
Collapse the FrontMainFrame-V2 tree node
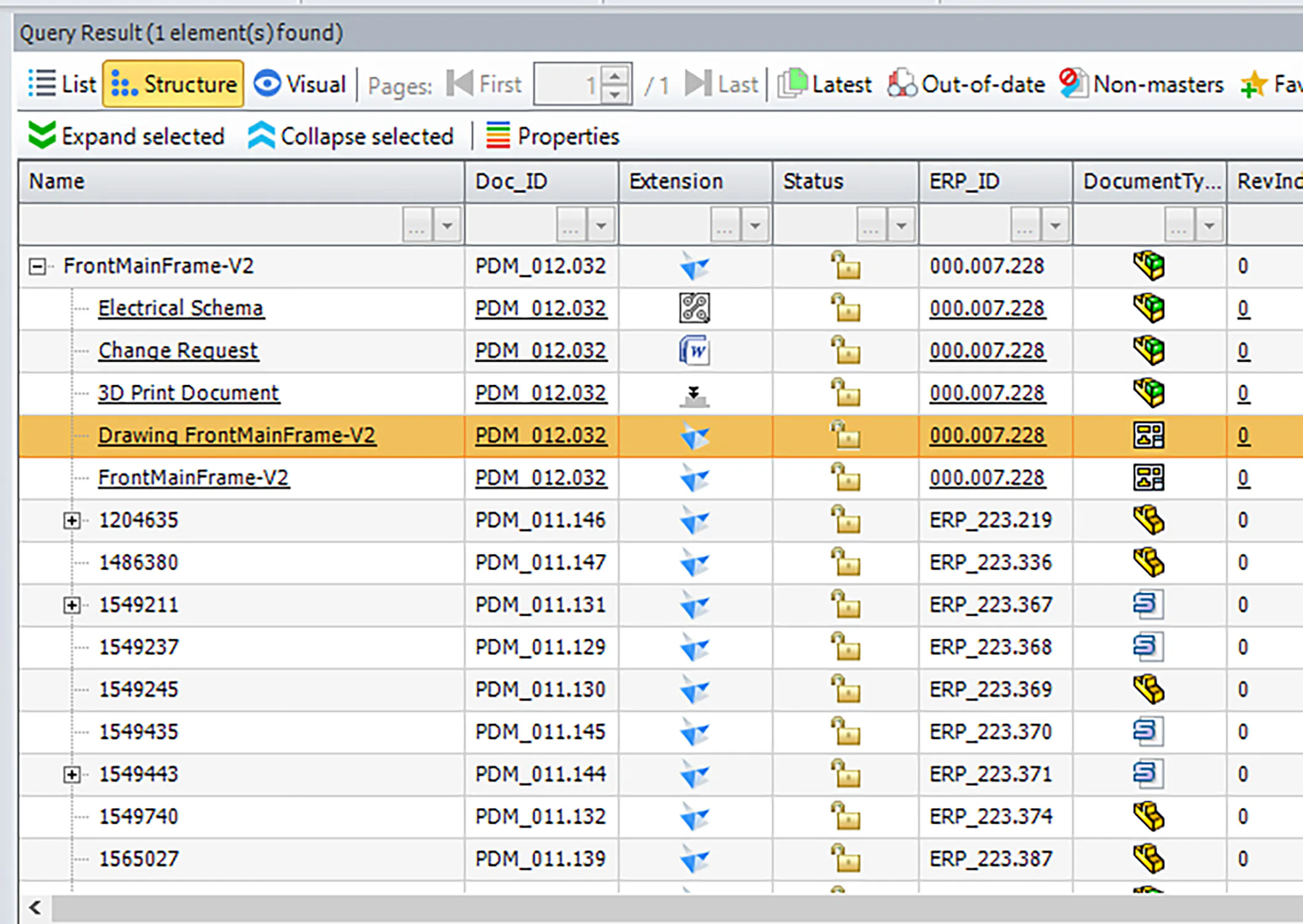38,266
